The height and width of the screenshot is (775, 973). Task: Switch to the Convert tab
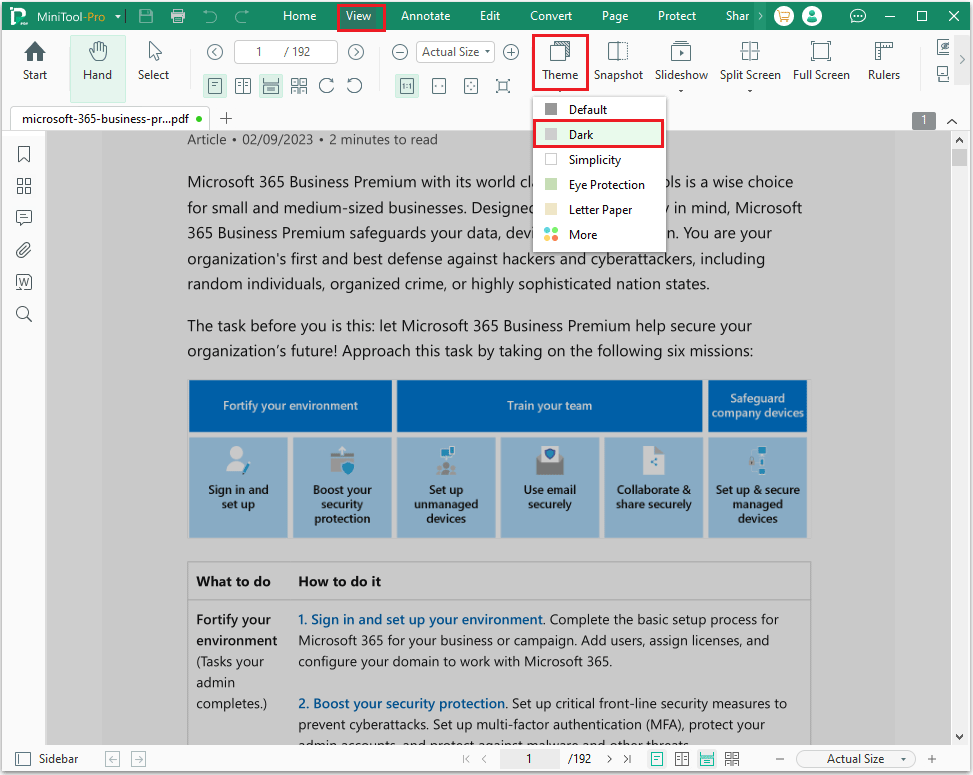(550, 16)
